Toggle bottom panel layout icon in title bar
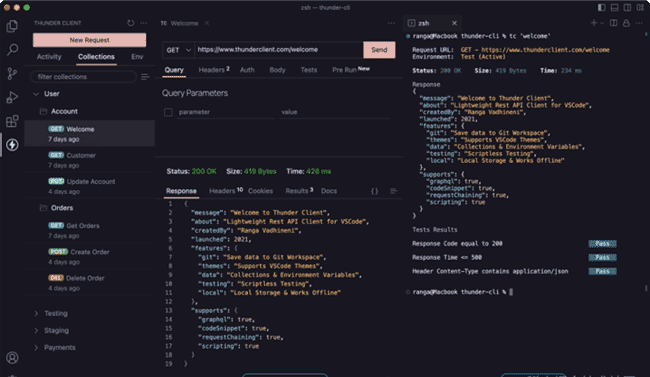 click(x=614, y=7)
